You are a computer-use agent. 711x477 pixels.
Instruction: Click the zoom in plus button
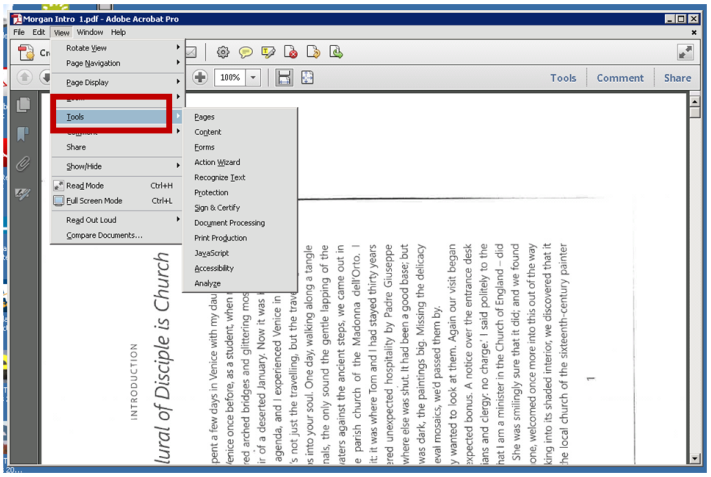point(200,77)
